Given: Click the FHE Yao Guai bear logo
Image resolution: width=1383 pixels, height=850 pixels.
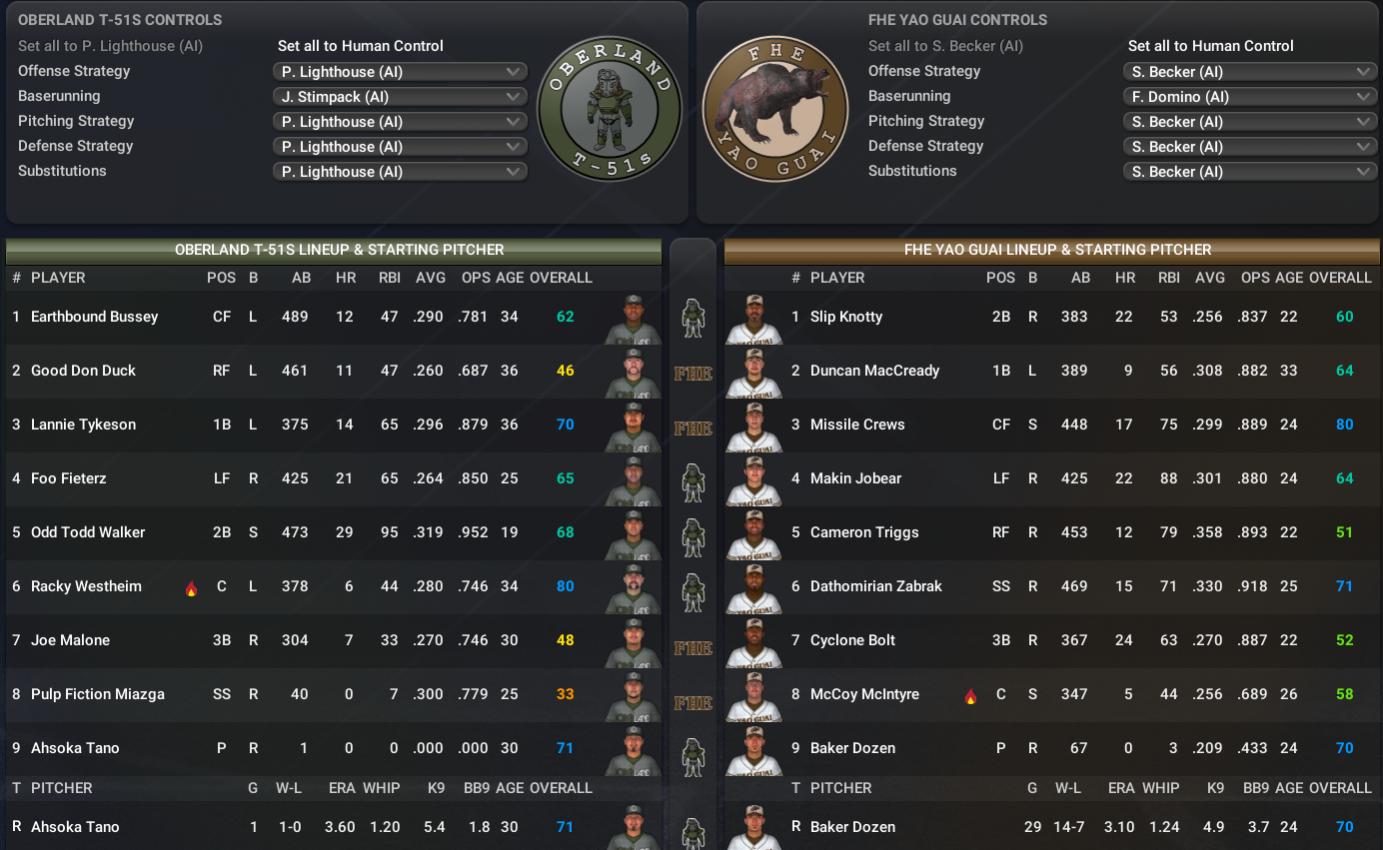Looking at the screenshot, I should click(x=775, y=109).
